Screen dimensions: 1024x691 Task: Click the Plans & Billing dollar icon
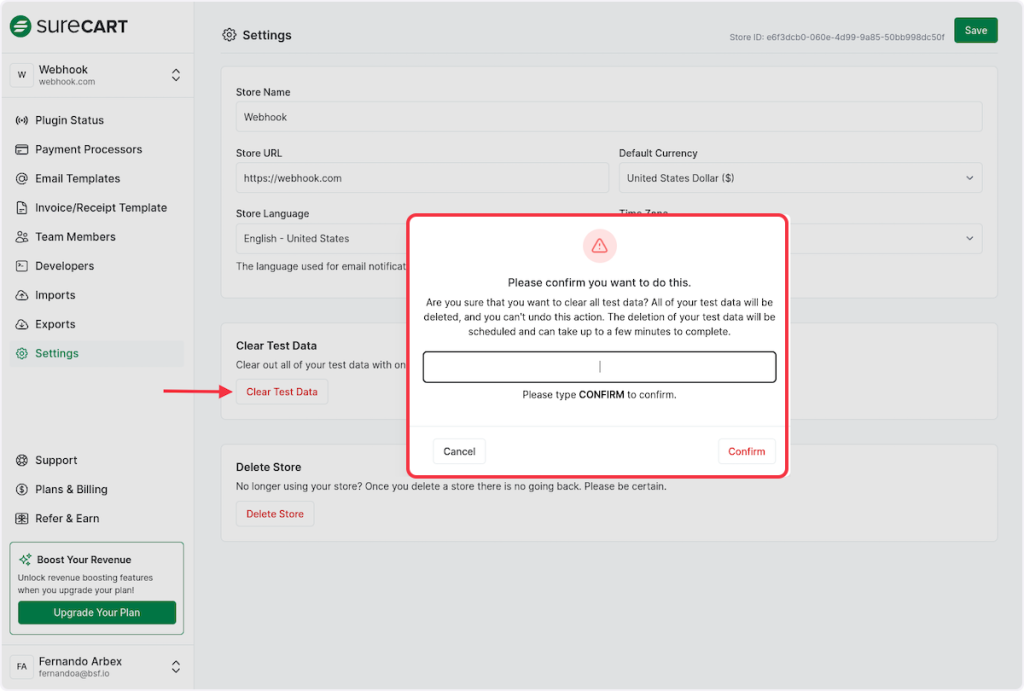(22, 490)
